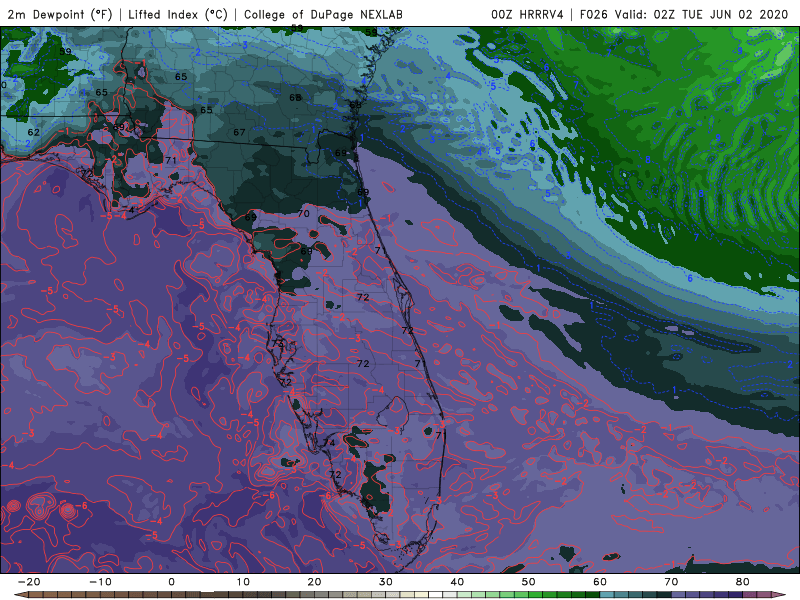This screenshot has height=600, width=800.
Task: Click the '73' dewpoint value on the map
Action: (x=278, y=343)
